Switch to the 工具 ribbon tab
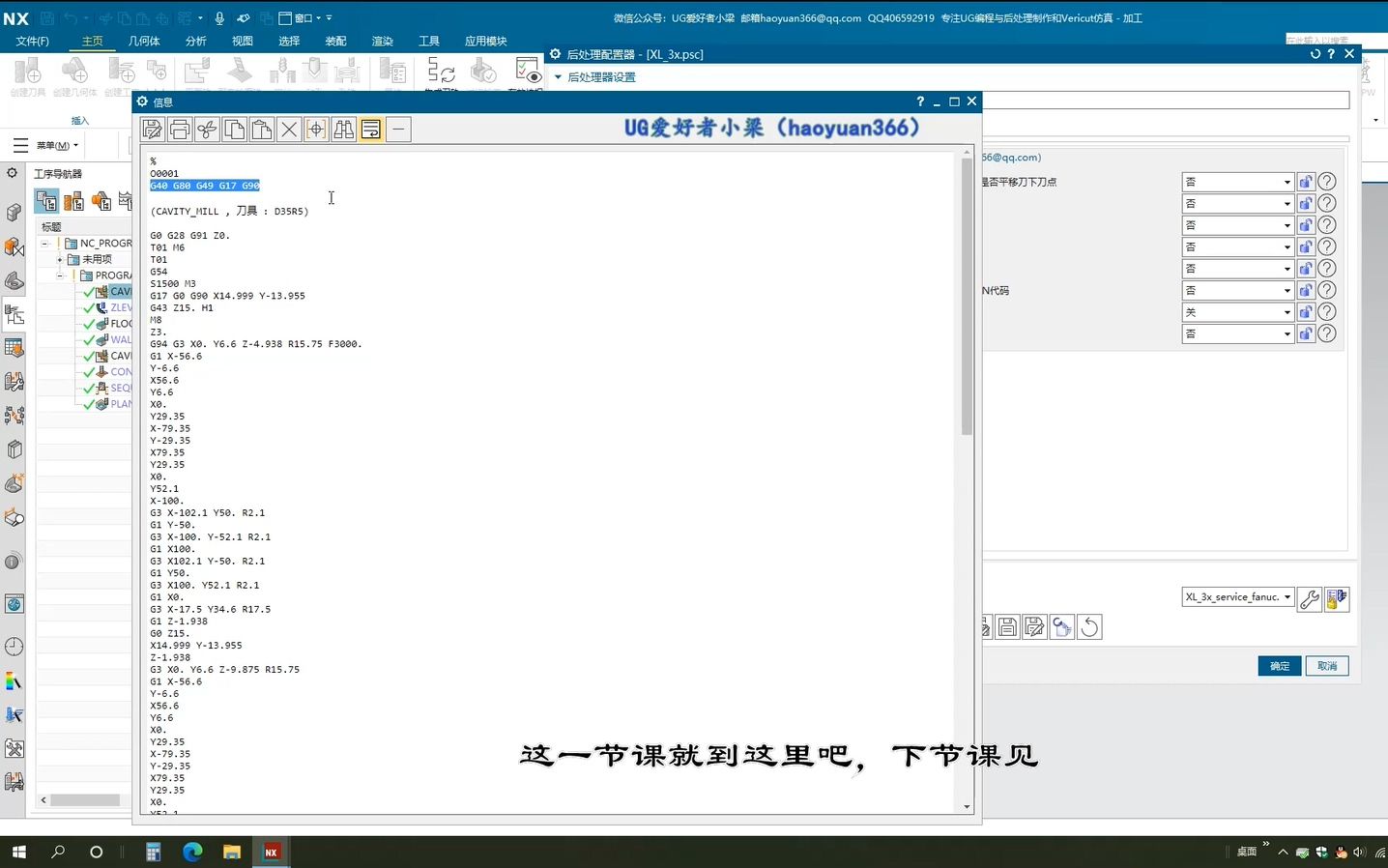 click(x=428, y=41)
